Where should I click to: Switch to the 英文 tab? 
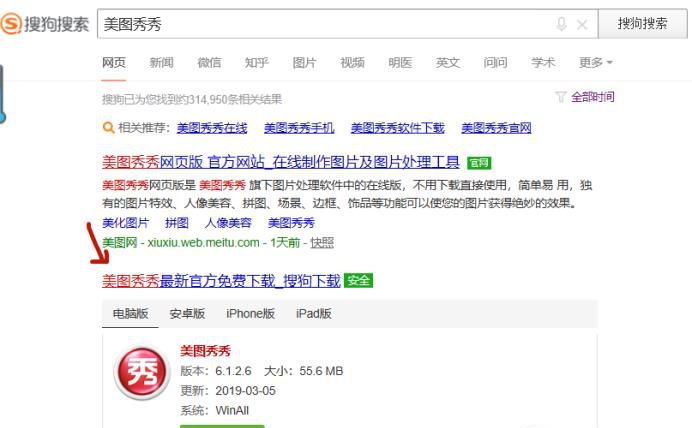448,63
